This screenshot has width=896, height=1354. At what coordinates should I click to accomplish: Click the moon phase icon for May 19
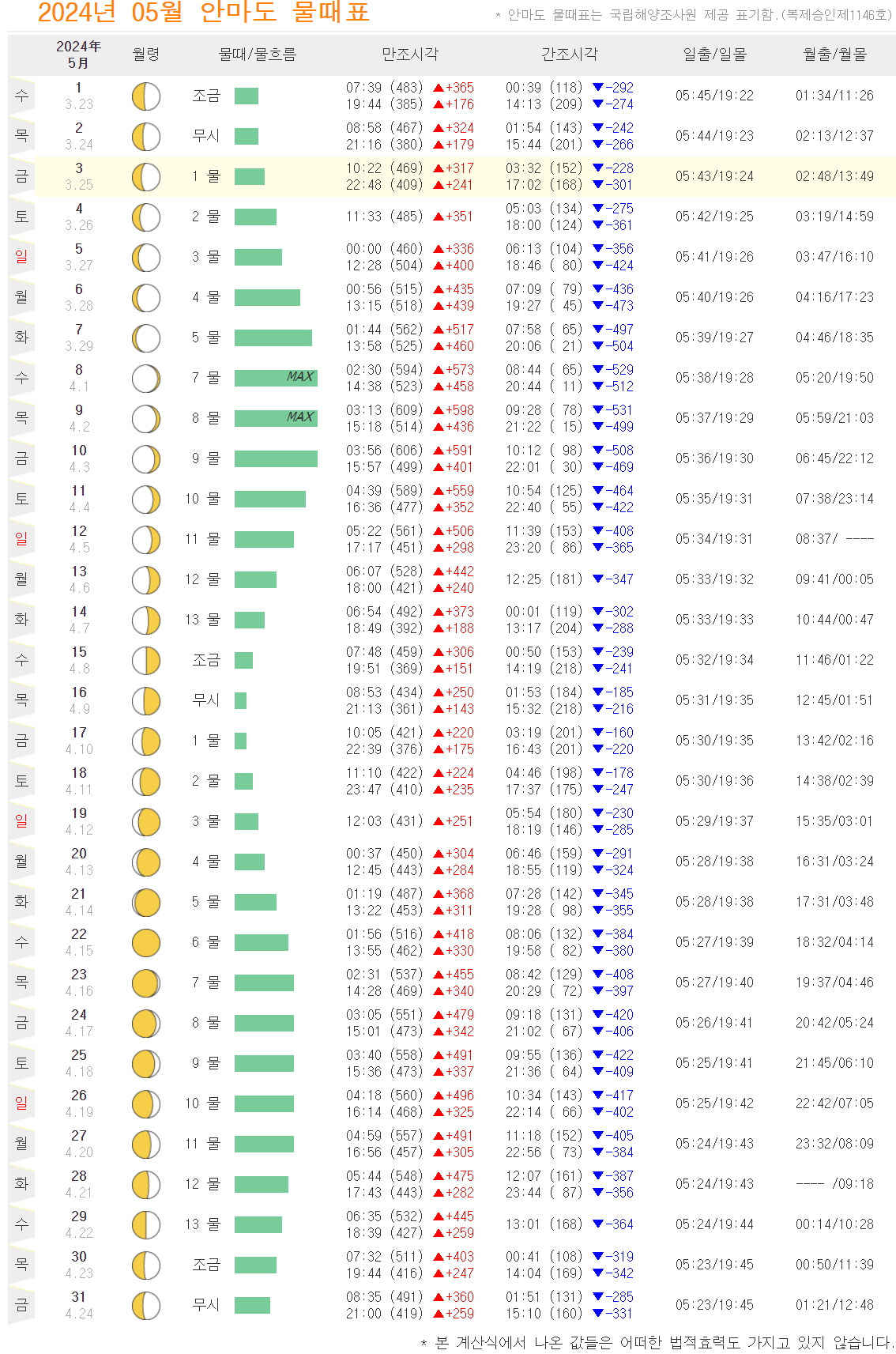pos(146,822)
